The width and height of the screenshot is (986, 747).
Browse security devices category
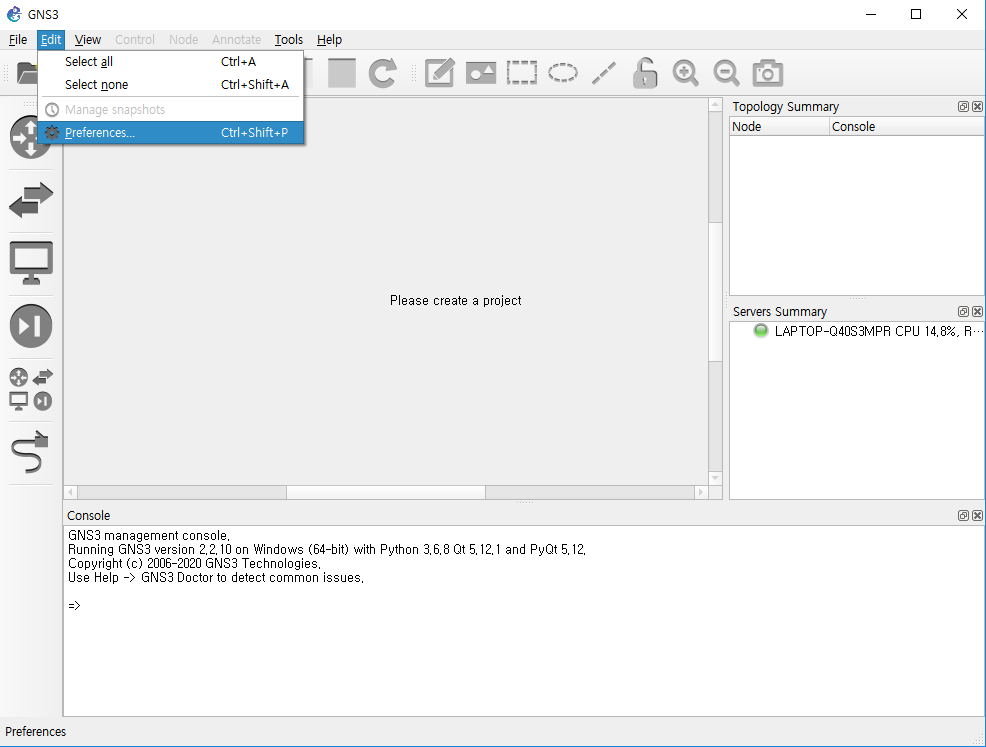click(31, 326)
